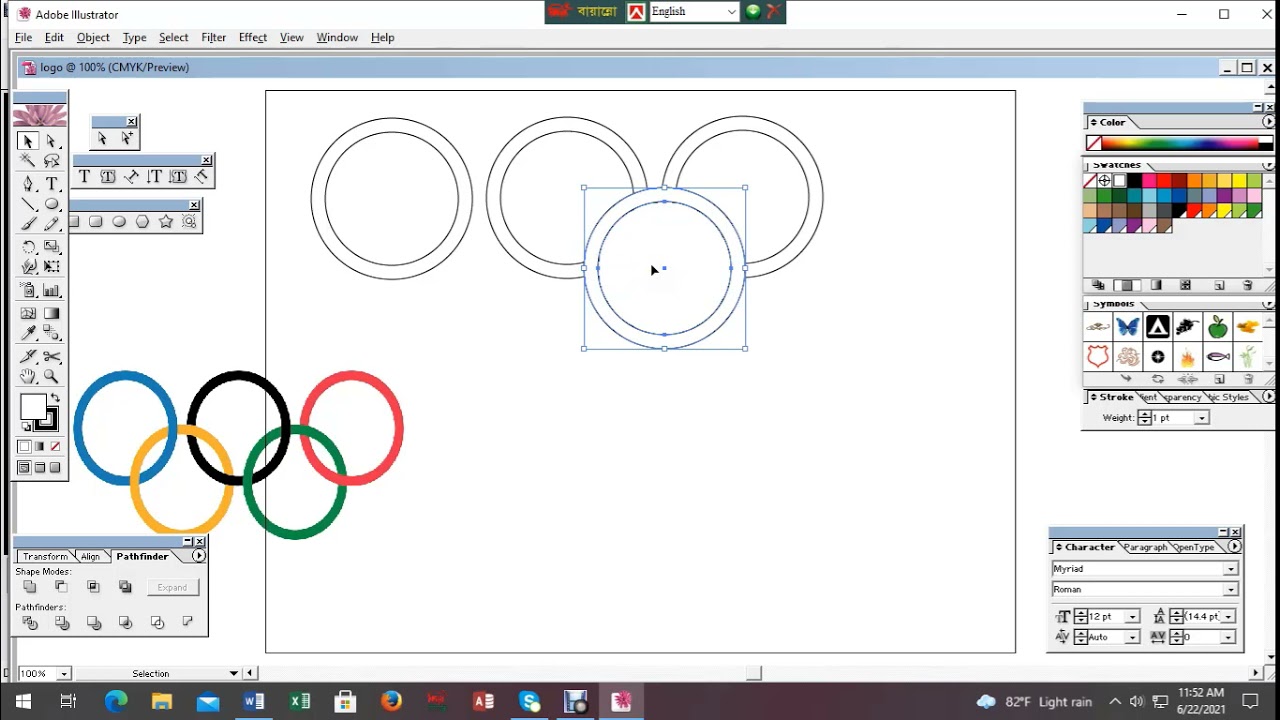The image size is (1280, 720).
Task: Click the Divide pathfinder icon
Action: pyautogui.click(x=29, y=622)
